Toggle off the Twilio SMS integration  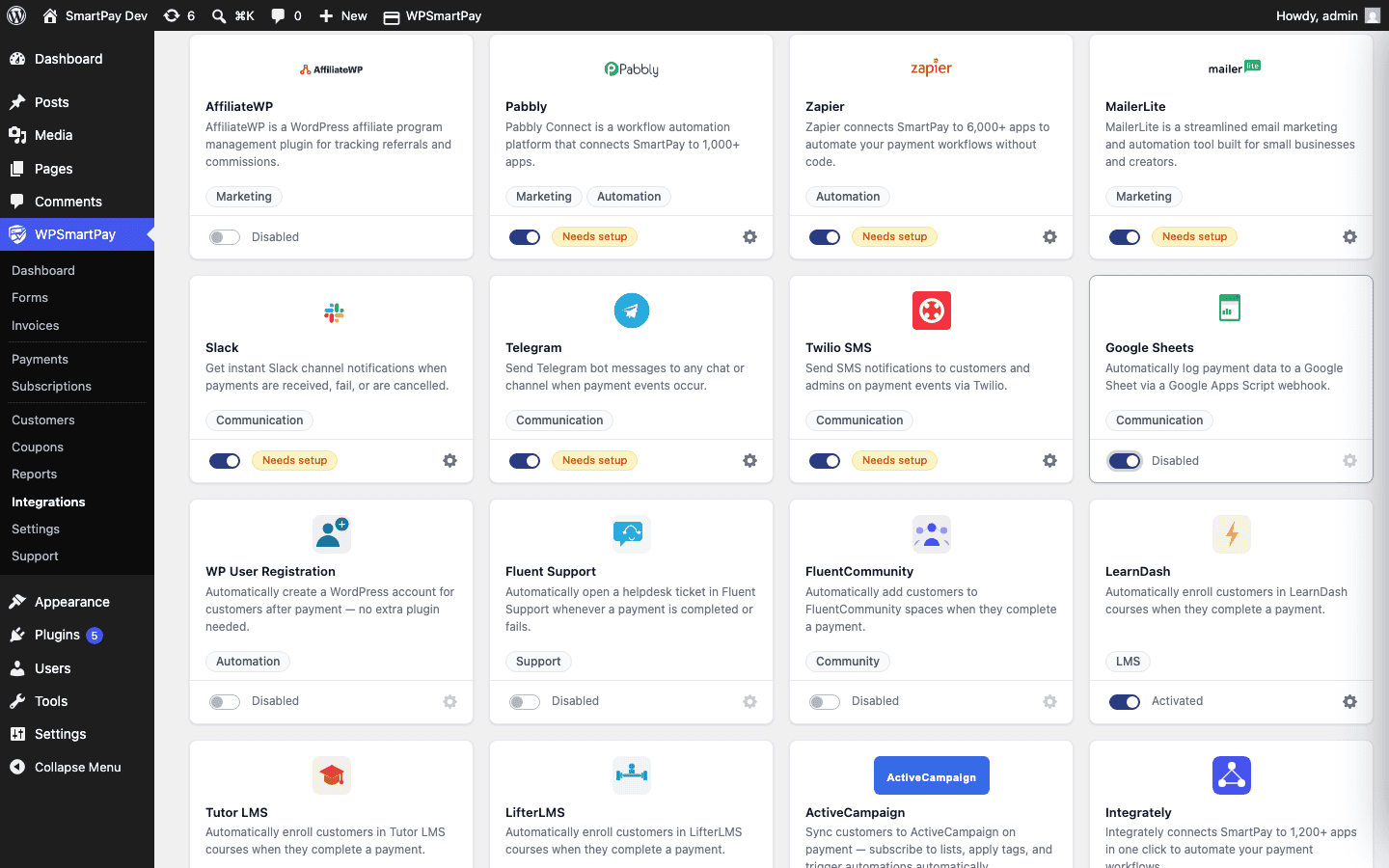[x=825, y=461]
